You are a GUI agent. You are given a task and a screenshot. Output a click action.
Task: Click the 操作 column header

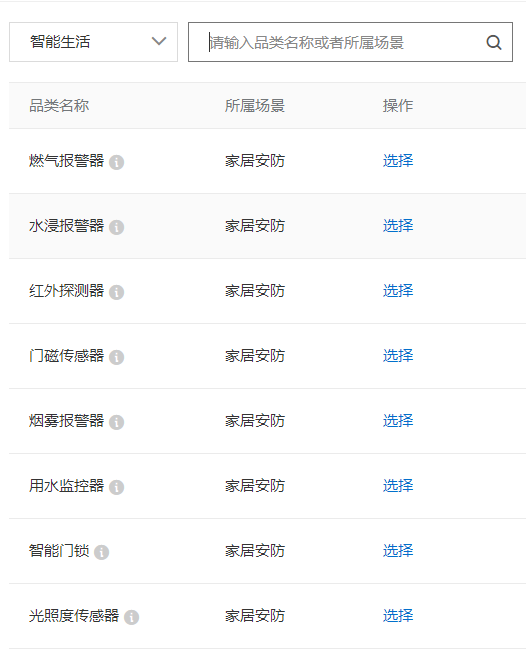[x=398, y=106]
